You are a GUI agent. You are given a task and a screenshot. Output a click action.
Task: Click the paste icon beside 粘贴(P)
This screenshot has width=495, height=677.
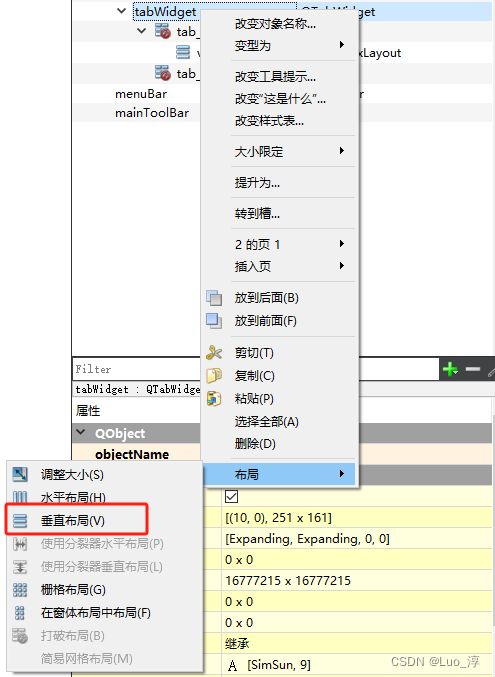(x=214, y=399)
